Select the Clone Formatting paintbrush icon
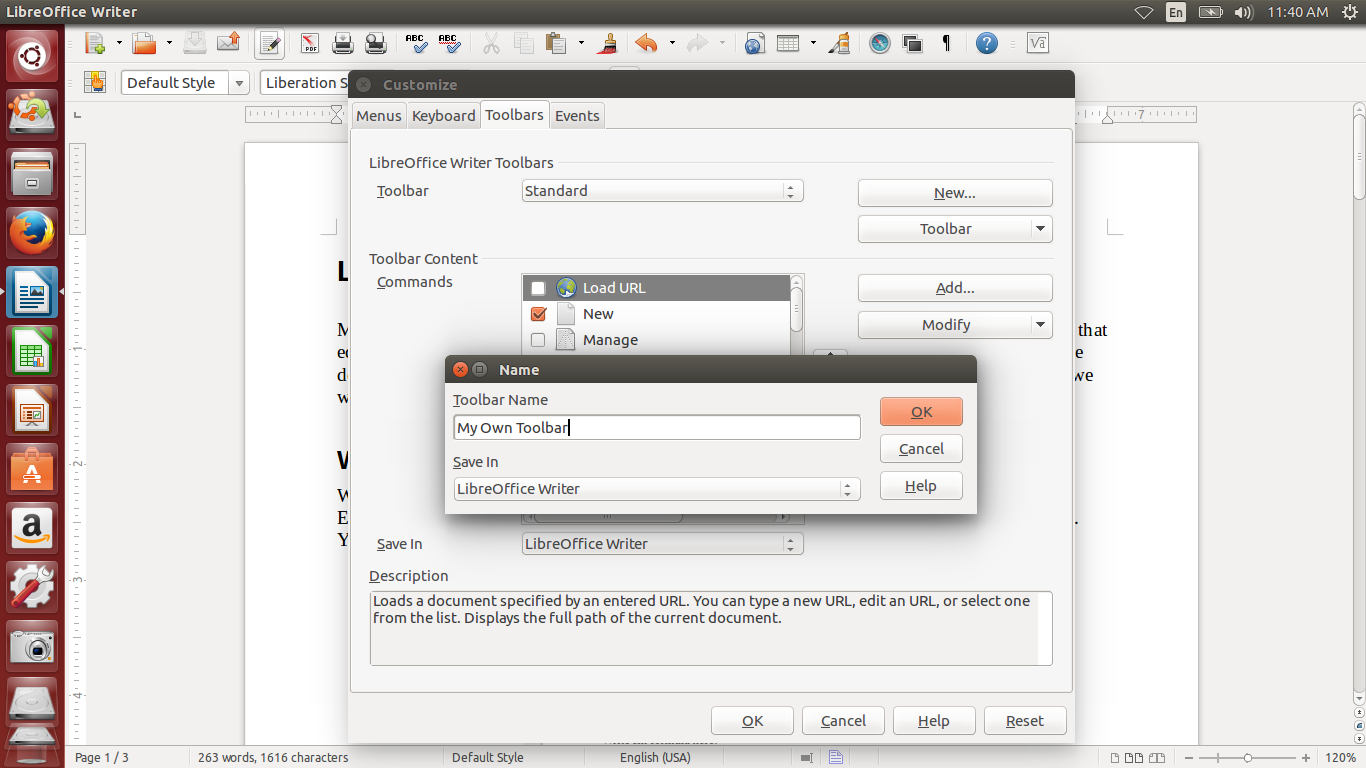 pos(607,43)
